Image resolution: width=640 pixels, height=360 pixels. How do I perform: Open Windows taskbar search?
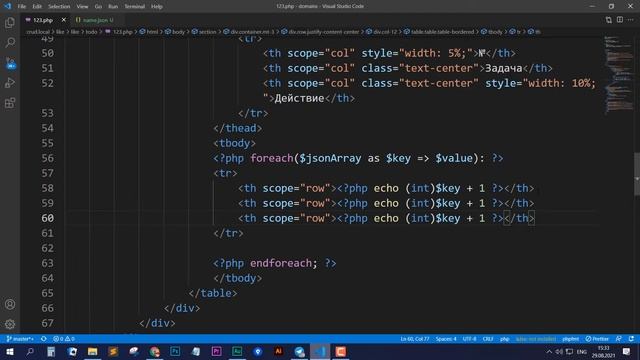pyautogui.click(x=30, y=352)
